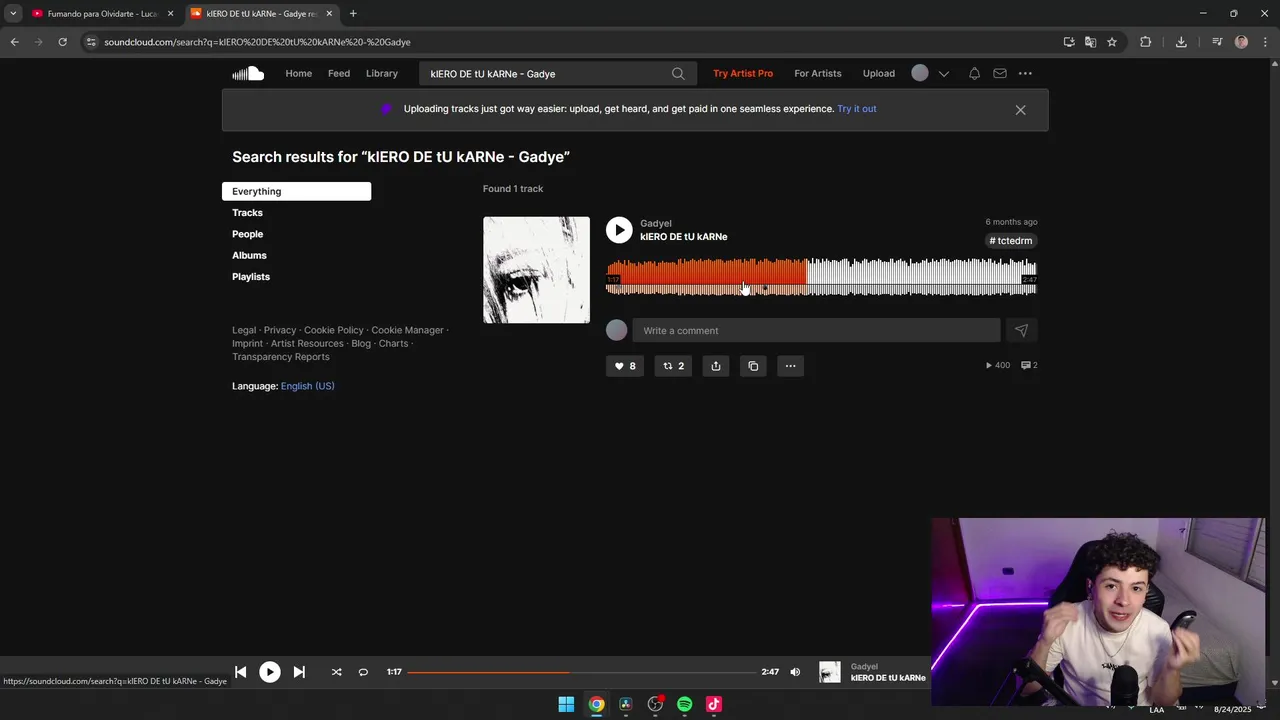Go back in browser history
This screenshot has width=1280, height=720.
click(x=14, y=42)
